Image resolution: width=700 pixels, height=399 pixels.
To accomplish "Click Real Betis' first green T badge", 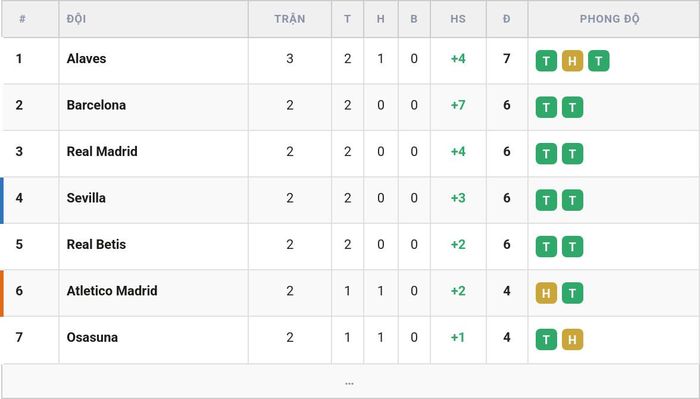I will (x=546, y=247).
